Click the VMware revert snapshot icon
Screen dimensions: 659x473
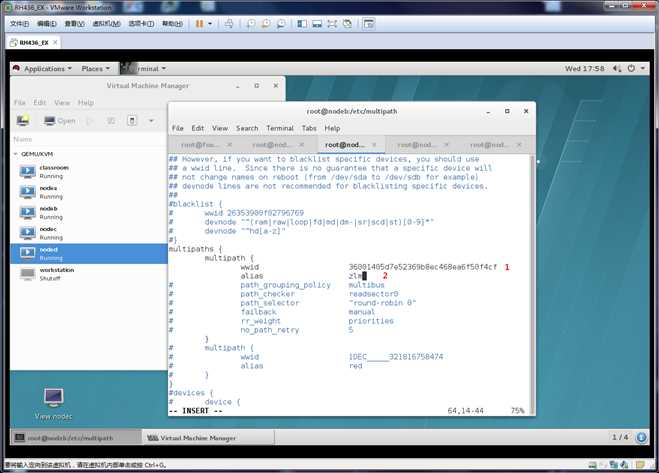266,24
